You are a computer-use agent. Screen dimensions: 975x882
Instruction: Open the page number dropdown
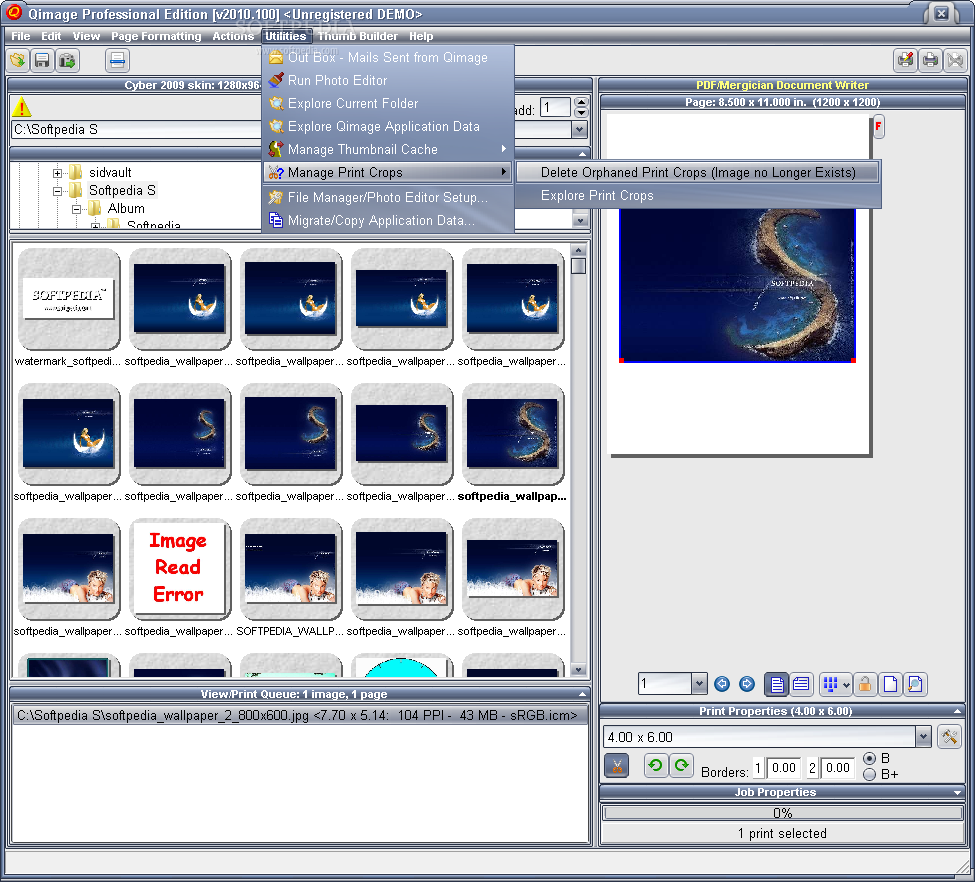(x=700, y=684)
